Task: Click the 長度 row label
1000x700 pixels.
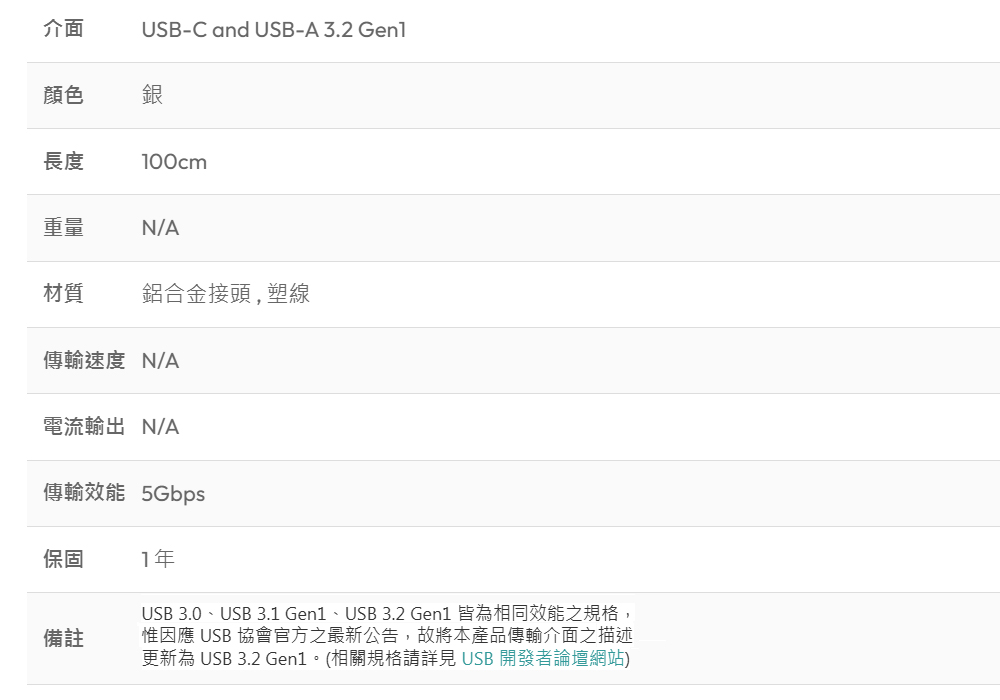Action: [x=63, y=161]
